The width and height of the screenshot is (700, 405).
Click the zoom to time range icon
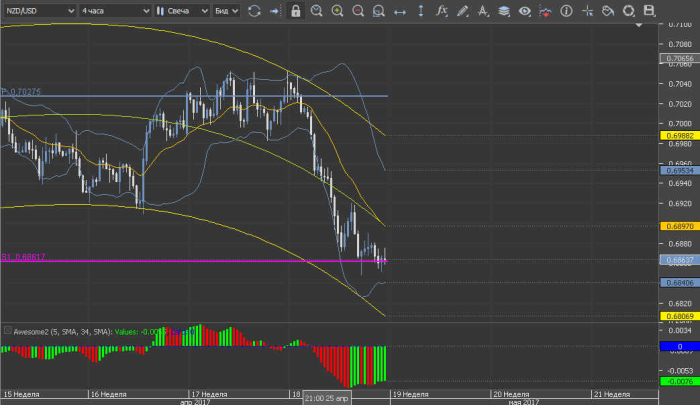[317, 10]
